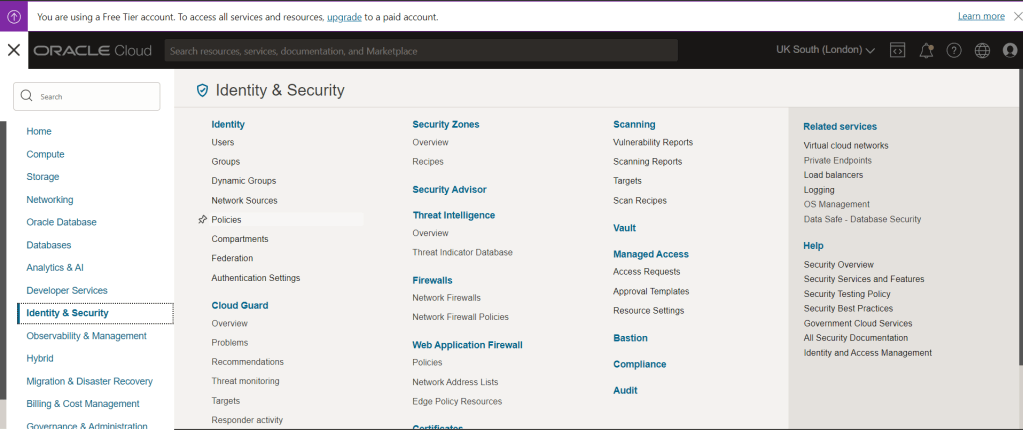Click the Help question mark icon
Viewport: 1023px width, 430px height.
(954, 50)
